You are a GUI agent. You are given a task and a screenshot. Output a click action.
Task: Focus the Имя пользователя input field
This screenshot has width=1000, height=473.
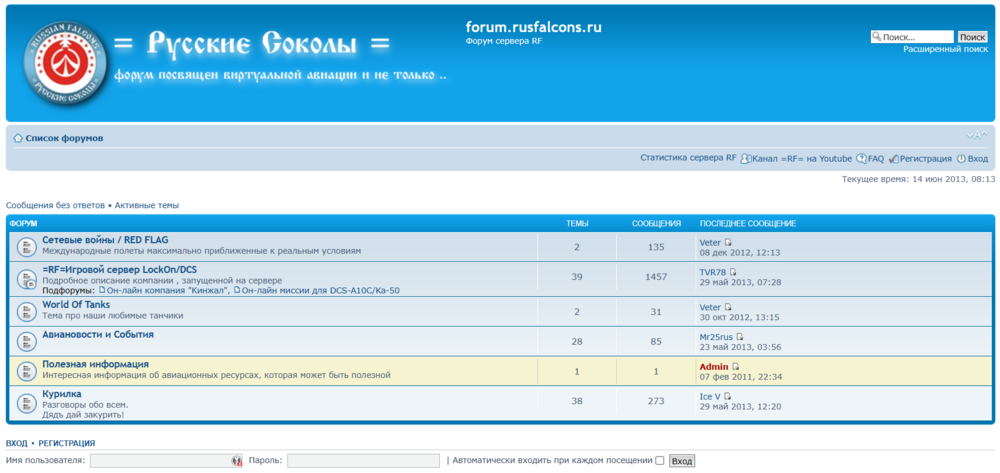[x=166, y=461]
